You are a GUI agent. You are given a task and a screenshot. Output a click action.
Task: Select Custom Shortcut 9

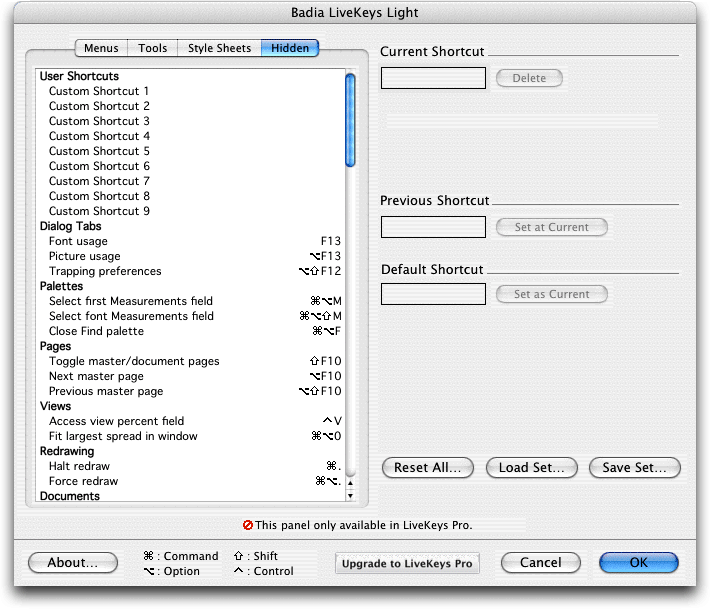pos(190,211)
